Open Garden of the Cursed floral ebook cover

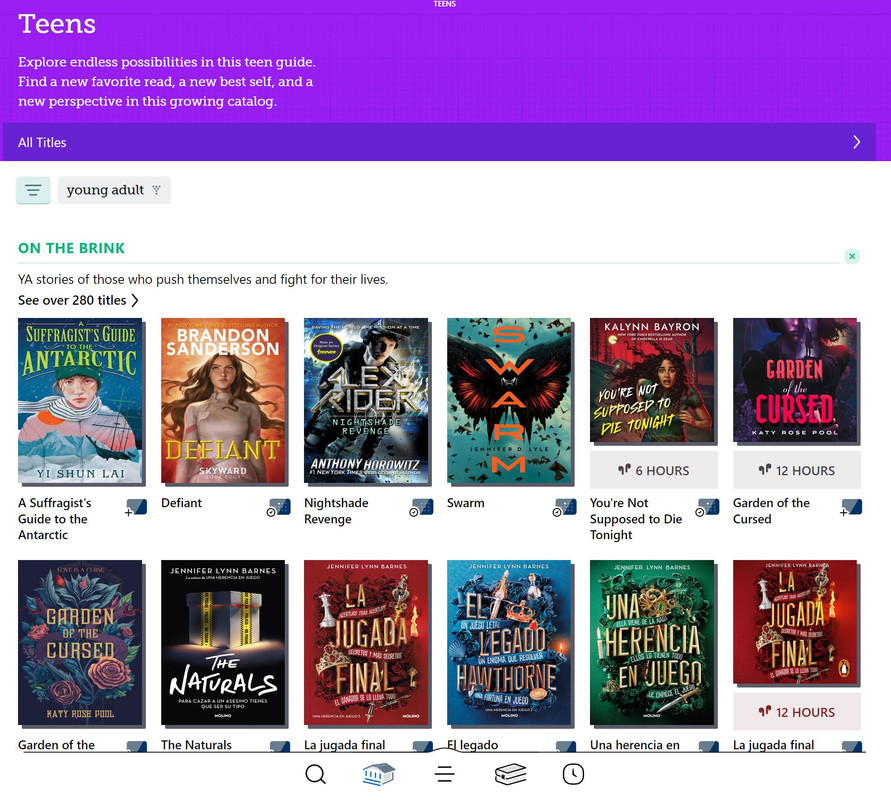pos(80,643)
